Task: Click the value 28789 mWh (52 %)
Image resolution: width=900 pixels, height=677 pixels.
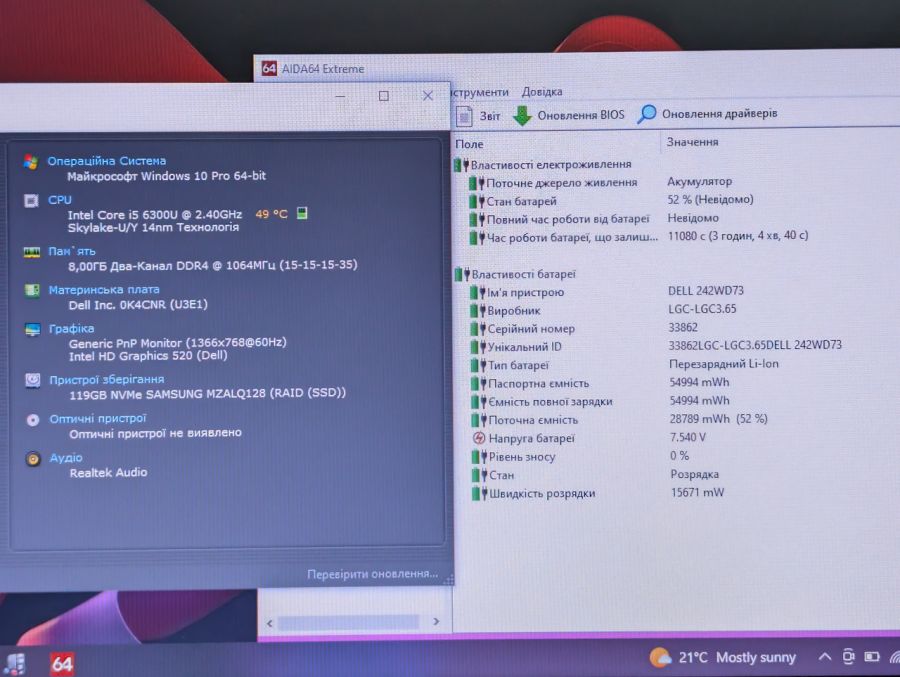Action: pyautogui.click(x=718, y=419)
